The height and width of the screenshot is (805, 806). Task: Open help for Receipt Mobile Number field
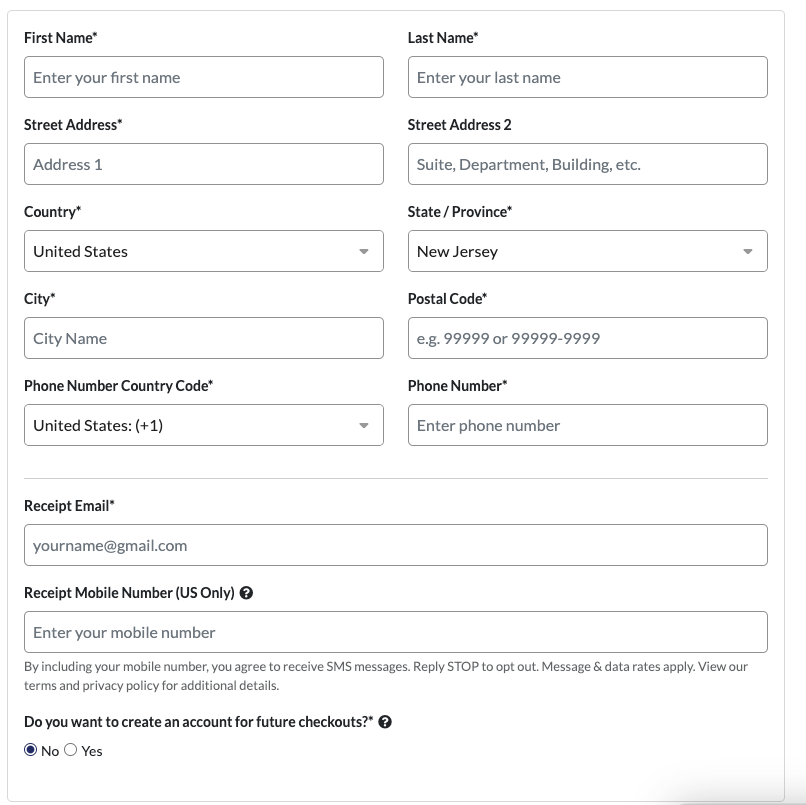(x=248, y=592)
